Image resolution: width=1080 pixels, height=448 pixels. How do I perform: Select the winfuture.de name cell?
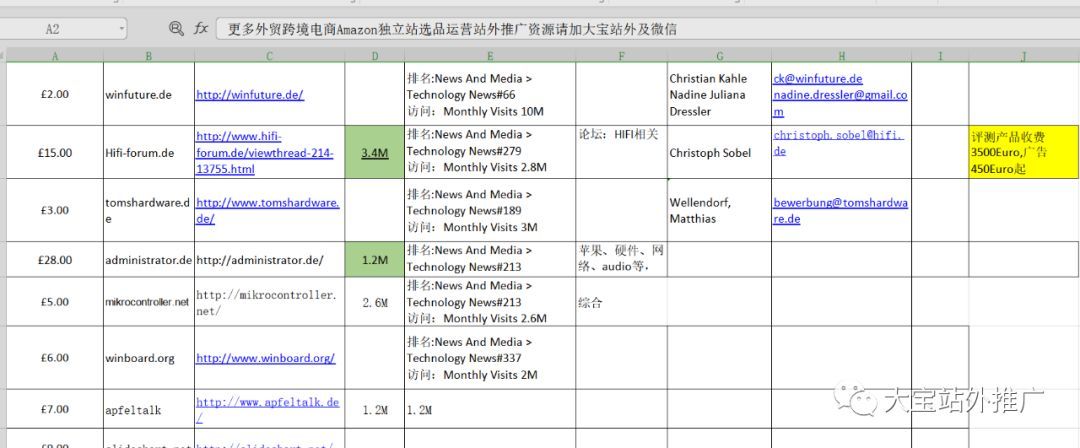[x=149, y=94]
